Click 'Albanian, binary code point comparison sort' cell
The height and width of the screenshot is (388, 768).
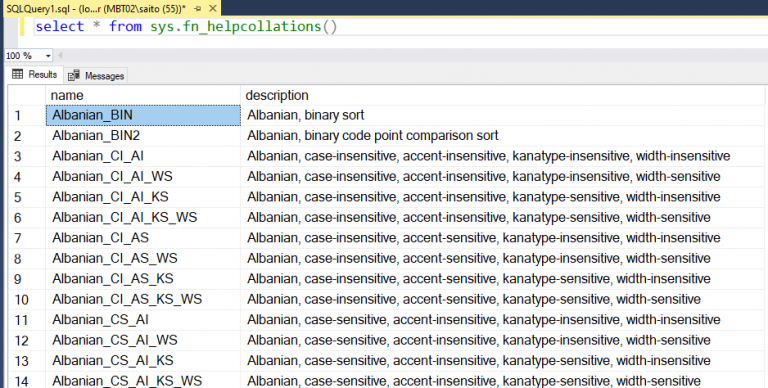coord(503,136)
